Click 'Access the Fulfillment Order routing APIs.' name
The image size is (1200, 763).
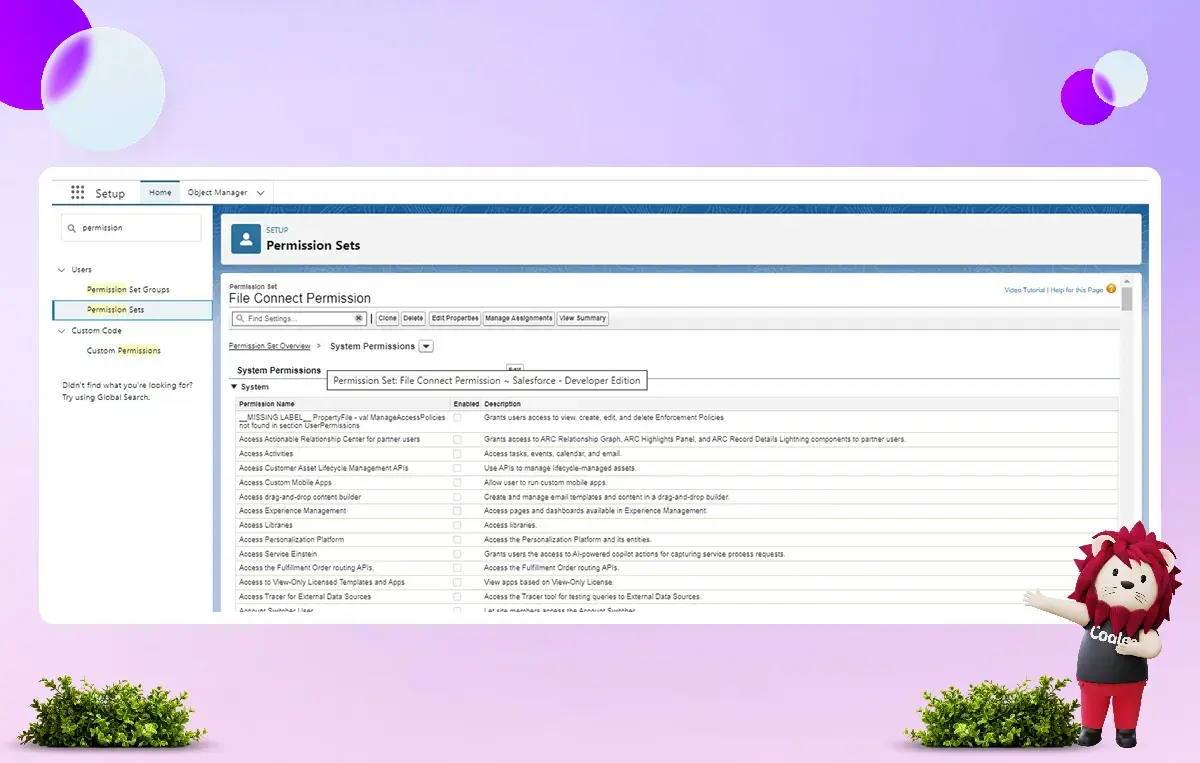coord(306,568)
